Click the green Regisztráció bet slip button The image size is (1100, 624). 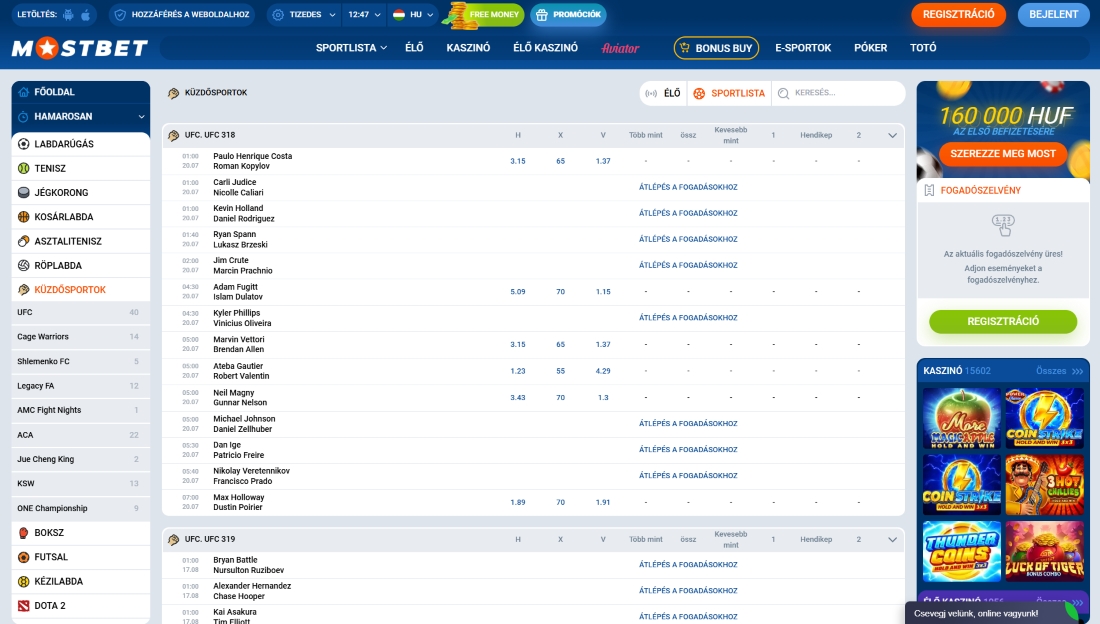click(x=1003, y=321)
